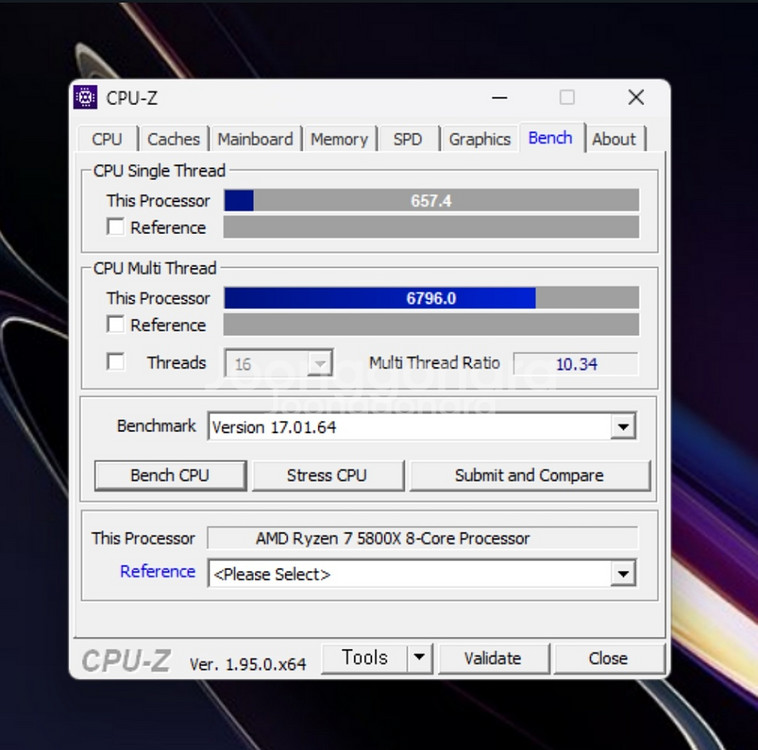
Task: Click Multi Thread Ratio value 10.34
Action: click(x=576, y=364)
